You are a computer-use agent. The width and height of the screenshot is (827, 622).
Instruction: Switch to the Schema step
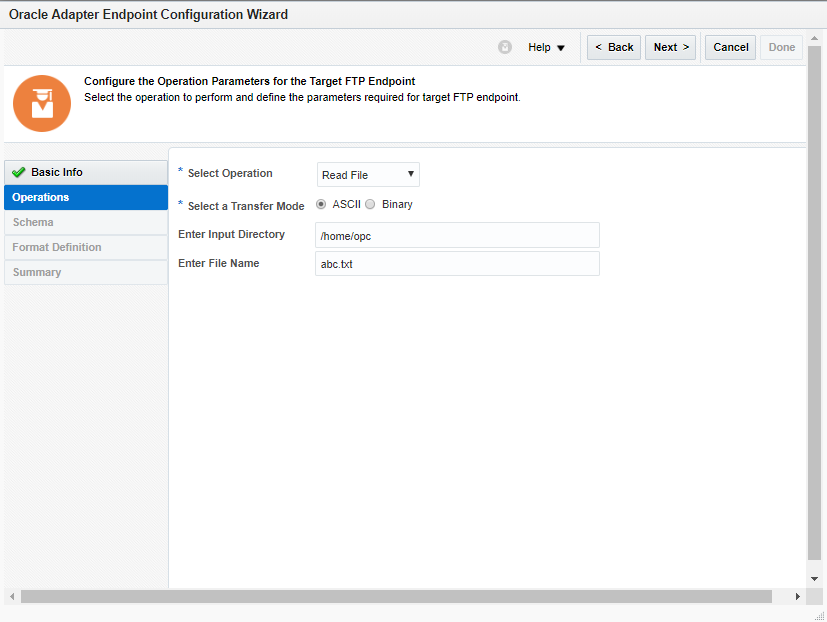coord(86,222)
